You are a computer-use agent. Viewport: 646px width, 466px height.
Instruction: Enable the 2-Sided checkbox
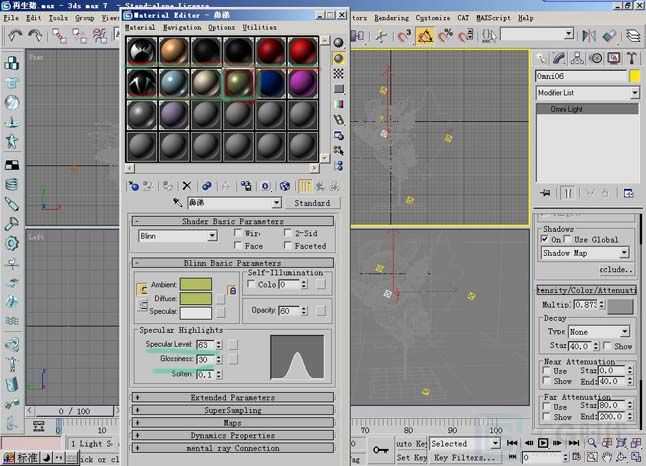(288, 233)
